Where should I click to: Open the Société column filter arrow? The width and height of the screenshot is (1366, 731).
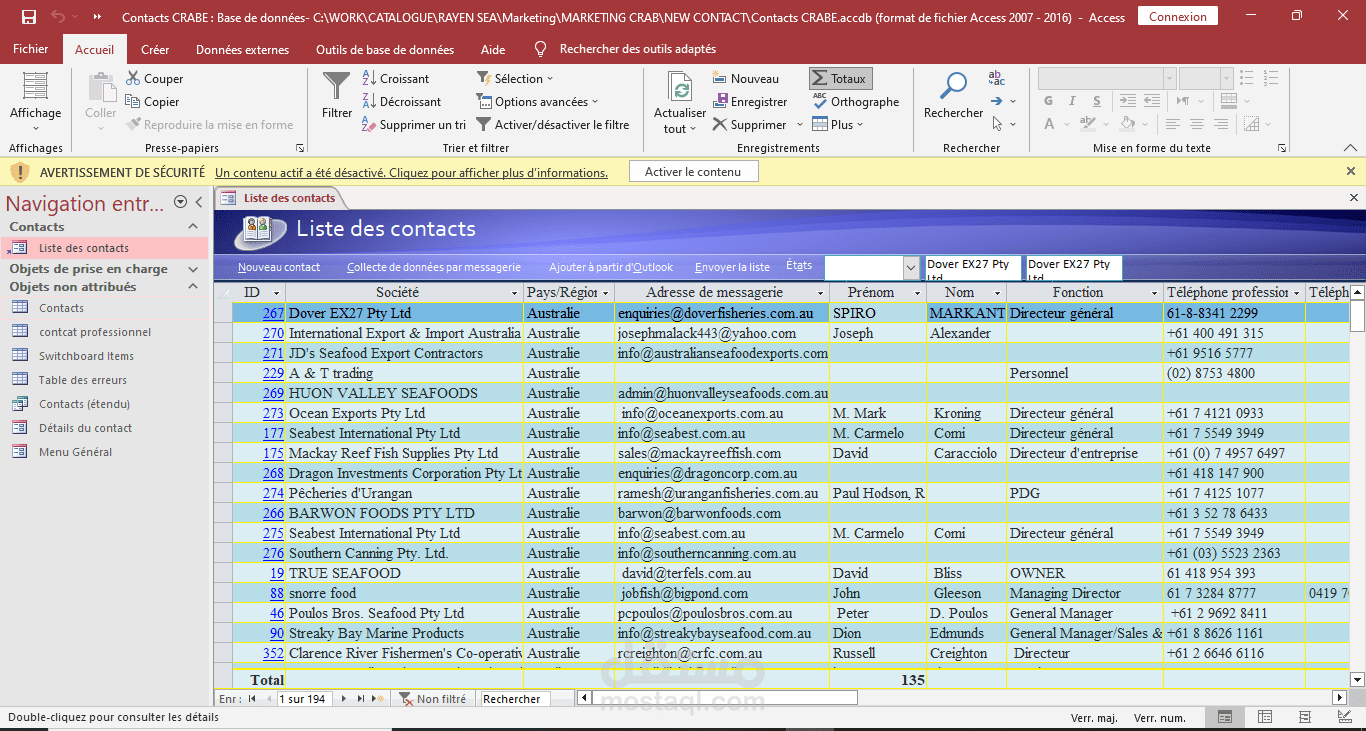pos(515,293)
